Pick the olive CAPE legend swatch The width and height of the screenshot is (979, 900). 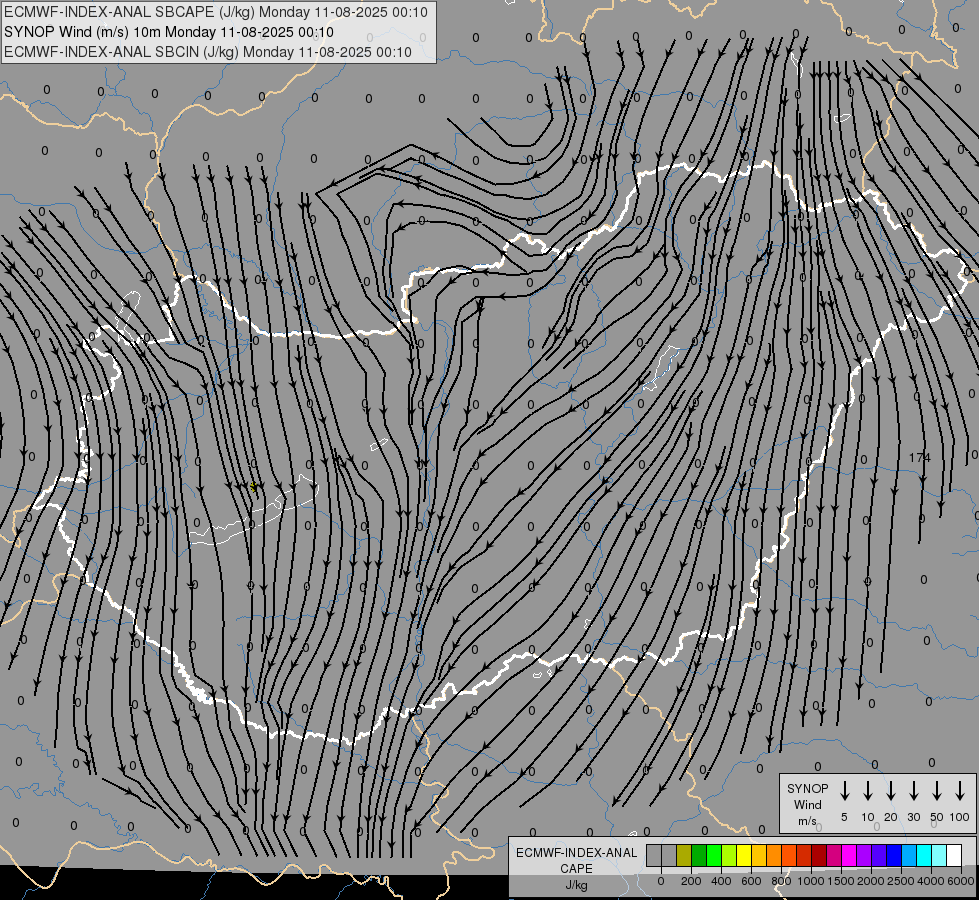[684, 855]
